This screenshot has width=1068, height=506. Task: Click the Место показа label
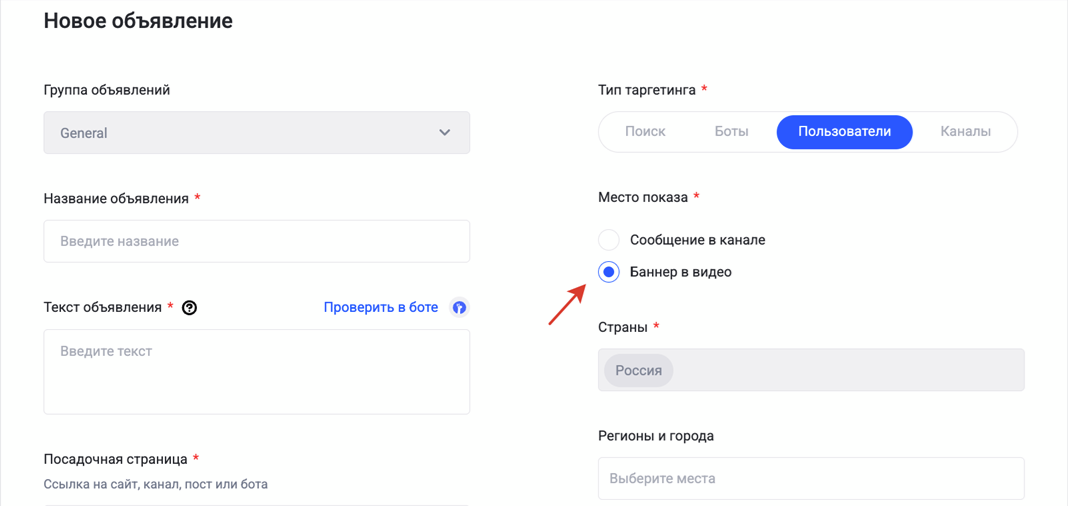pos(643,197)
